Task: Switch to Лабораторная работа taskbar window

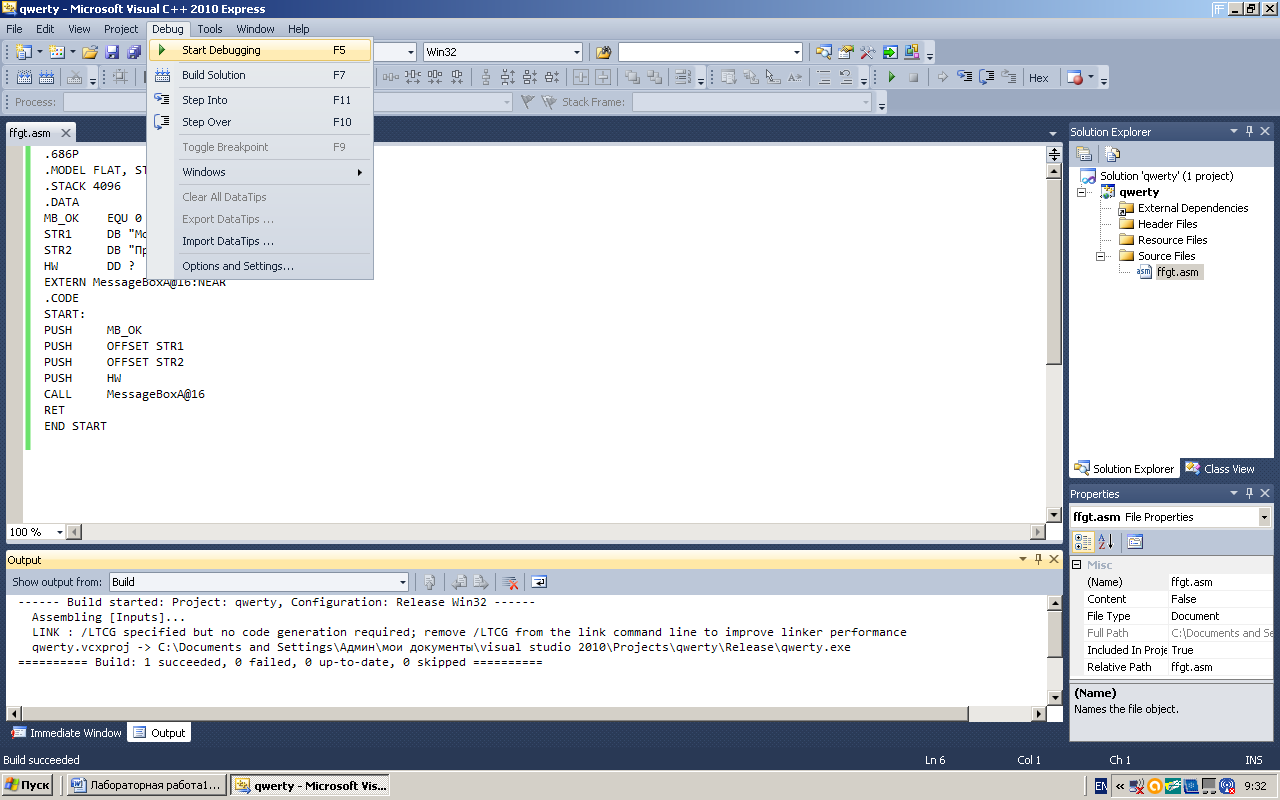Action: click(148, 786)
